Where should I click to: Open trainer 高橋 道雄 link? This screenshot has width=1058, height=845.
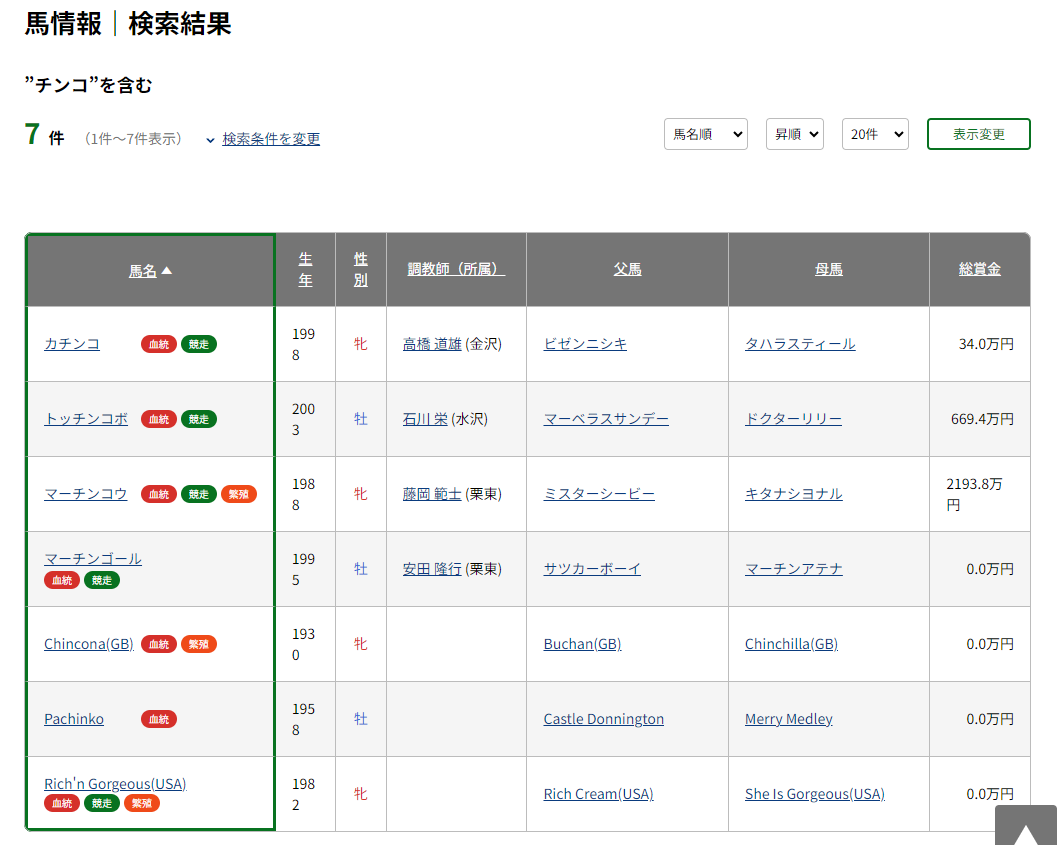click(432, 344)
